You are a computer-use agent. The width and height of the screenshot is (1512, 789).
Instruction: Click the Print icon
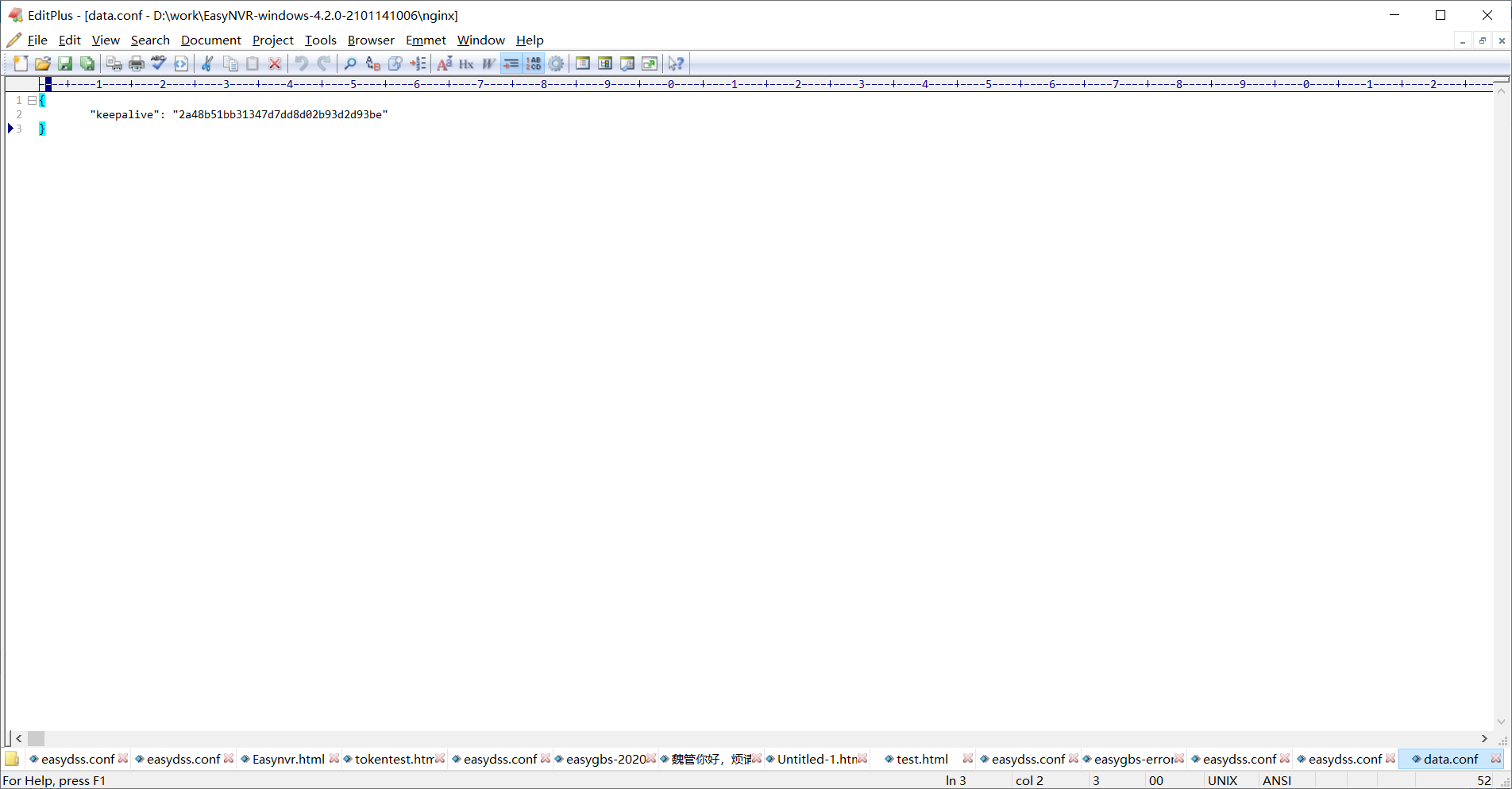point(137,64)
